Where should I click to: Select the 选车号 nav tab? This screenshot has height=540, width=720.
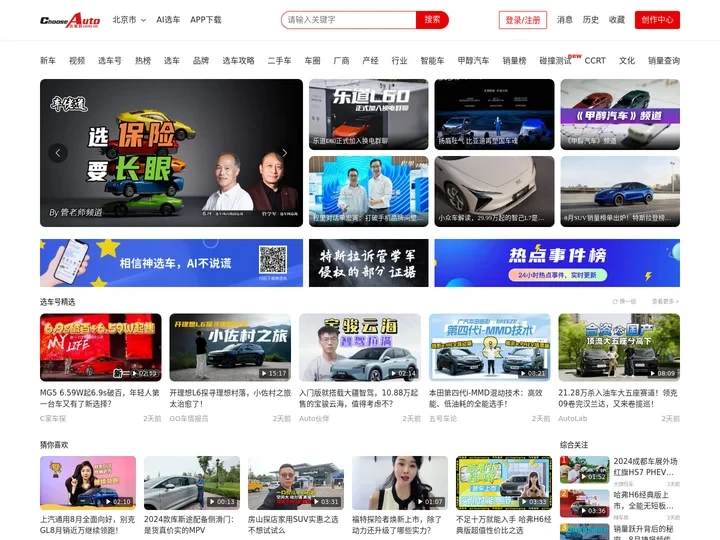point(110,61)
